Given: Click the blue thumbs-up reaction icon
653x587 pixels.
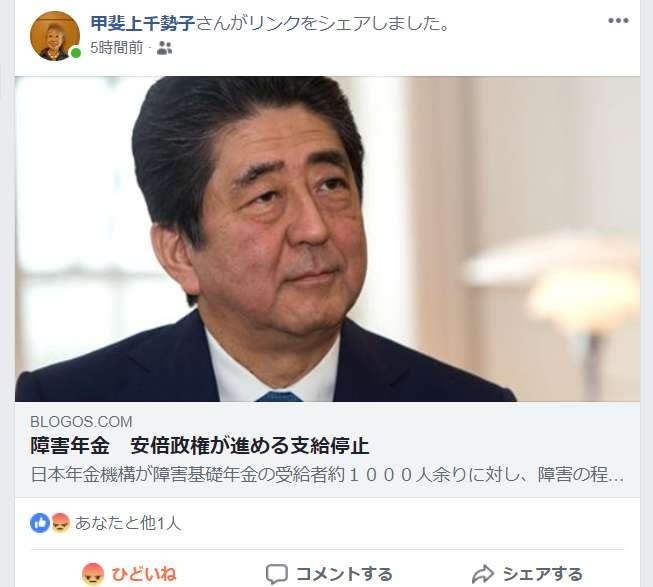Looking at the screenshot, I should click(40, 523).
